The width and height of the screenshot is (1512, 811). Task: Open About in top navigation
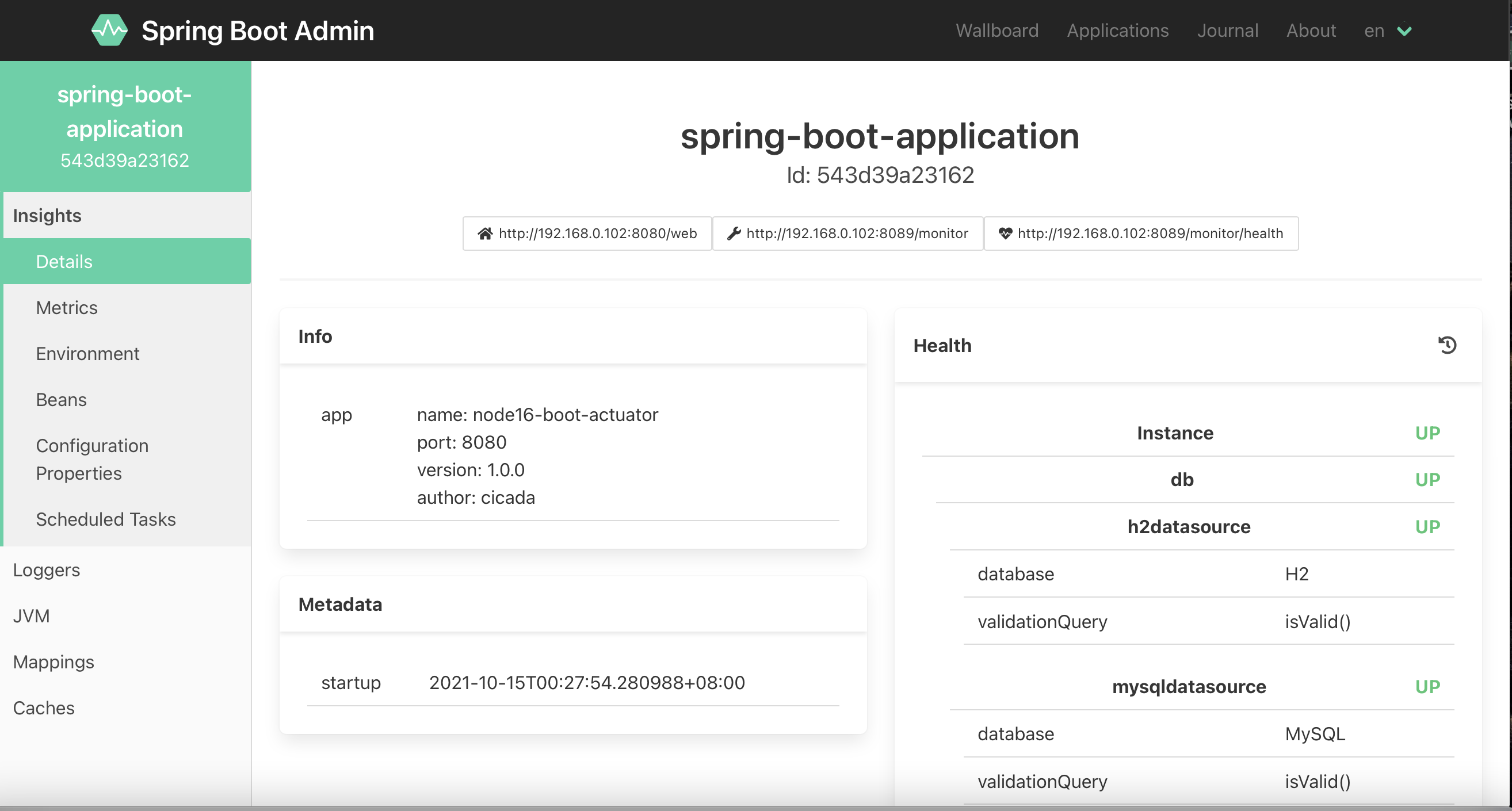point(1311,30)
